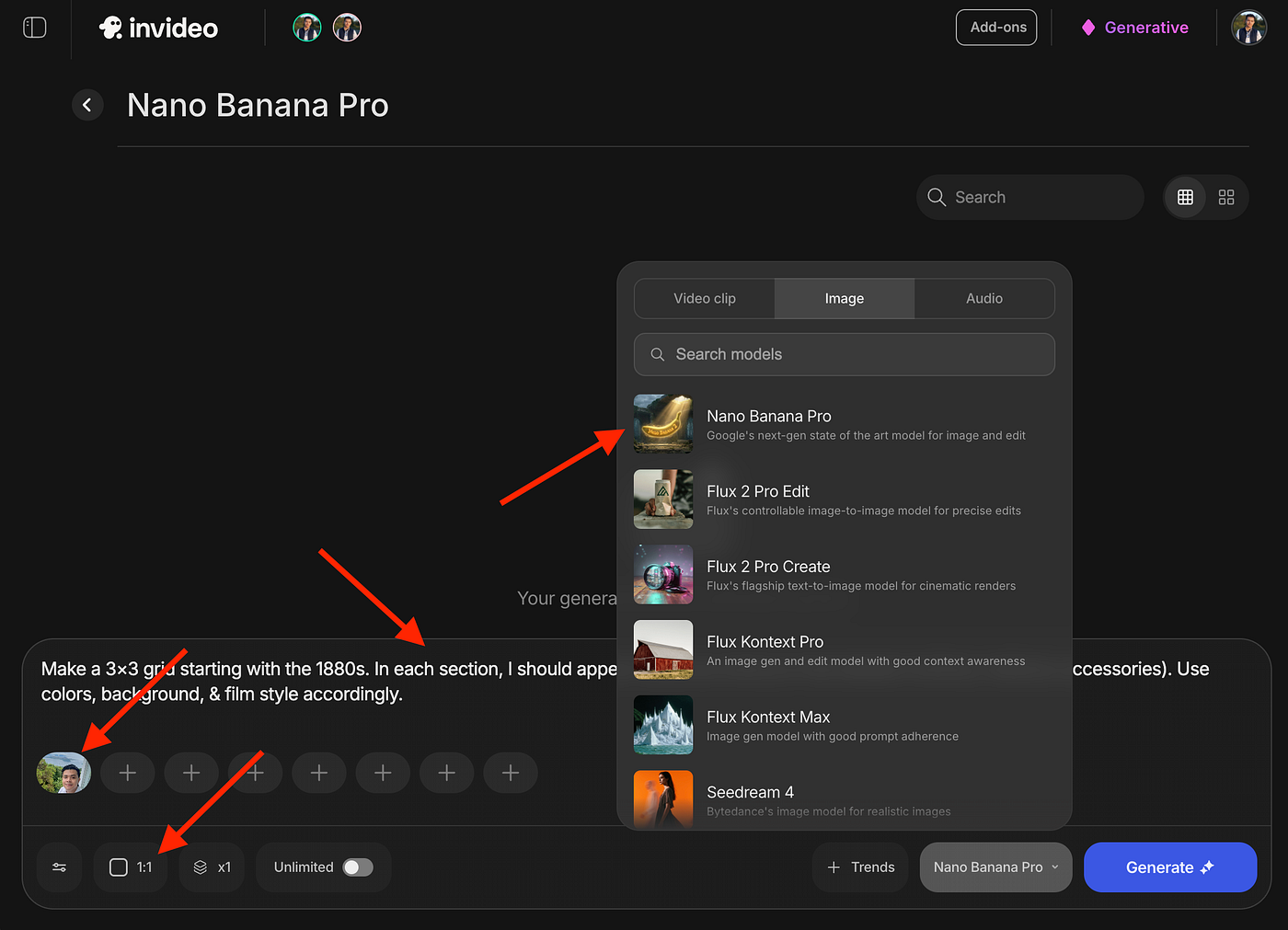
Task: Switch to large tile view icon
Action: [x=1226, y=197]
